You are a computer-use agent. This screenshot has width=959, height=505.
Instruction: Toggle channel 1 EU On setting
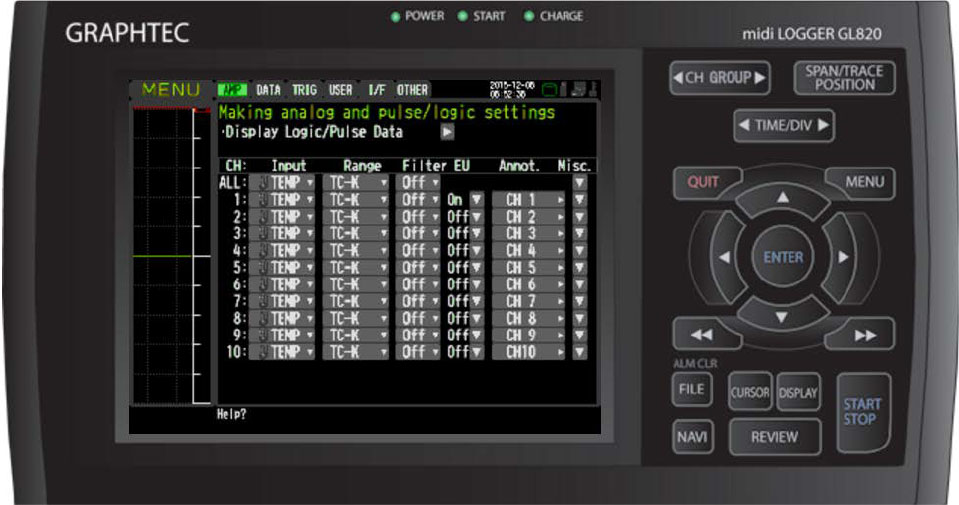465,199
